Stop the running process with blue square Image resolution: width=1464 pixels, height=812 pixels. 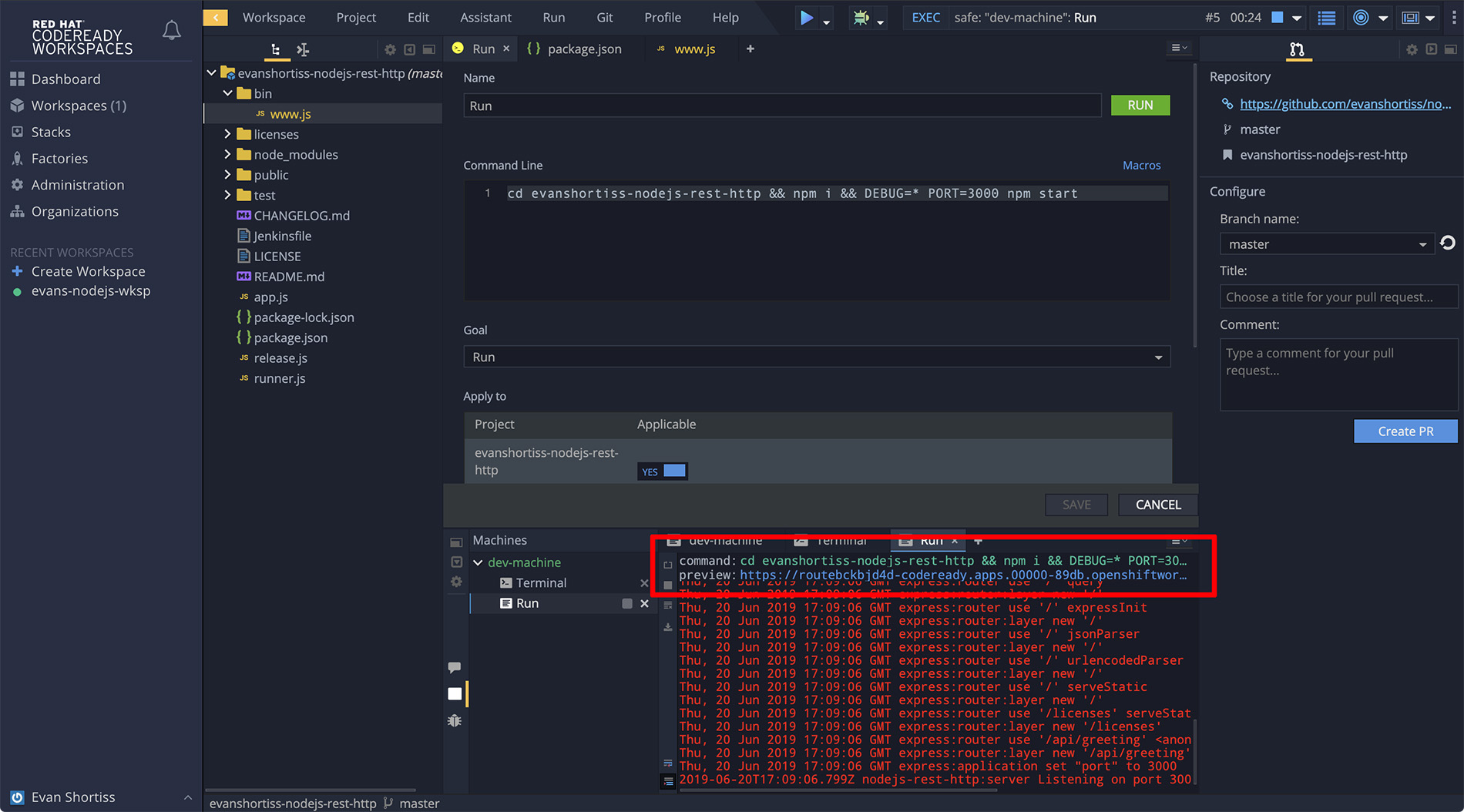(x=1277, y=17)
